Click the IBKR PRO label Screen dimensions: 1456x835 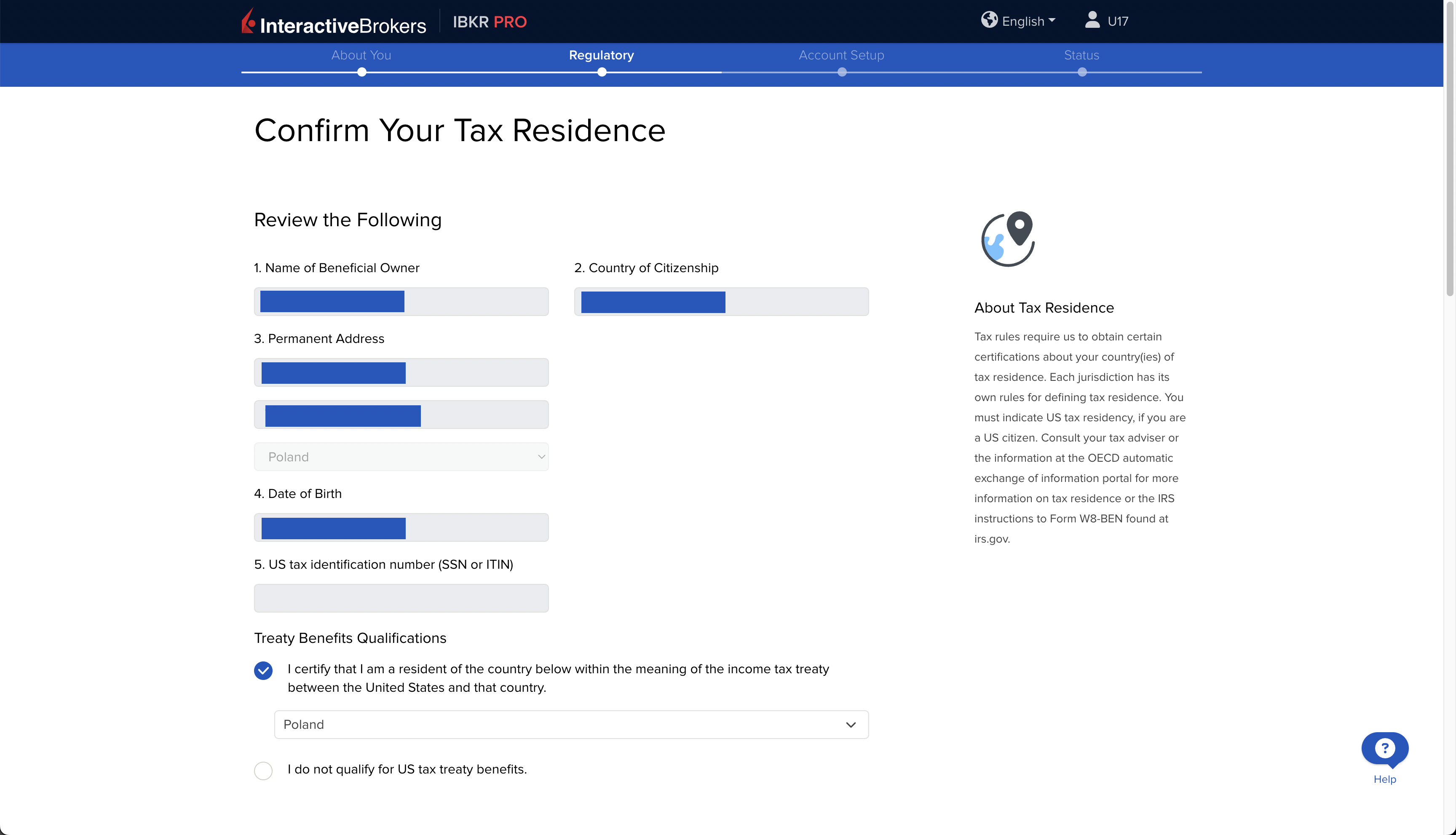tap(489, 22)
